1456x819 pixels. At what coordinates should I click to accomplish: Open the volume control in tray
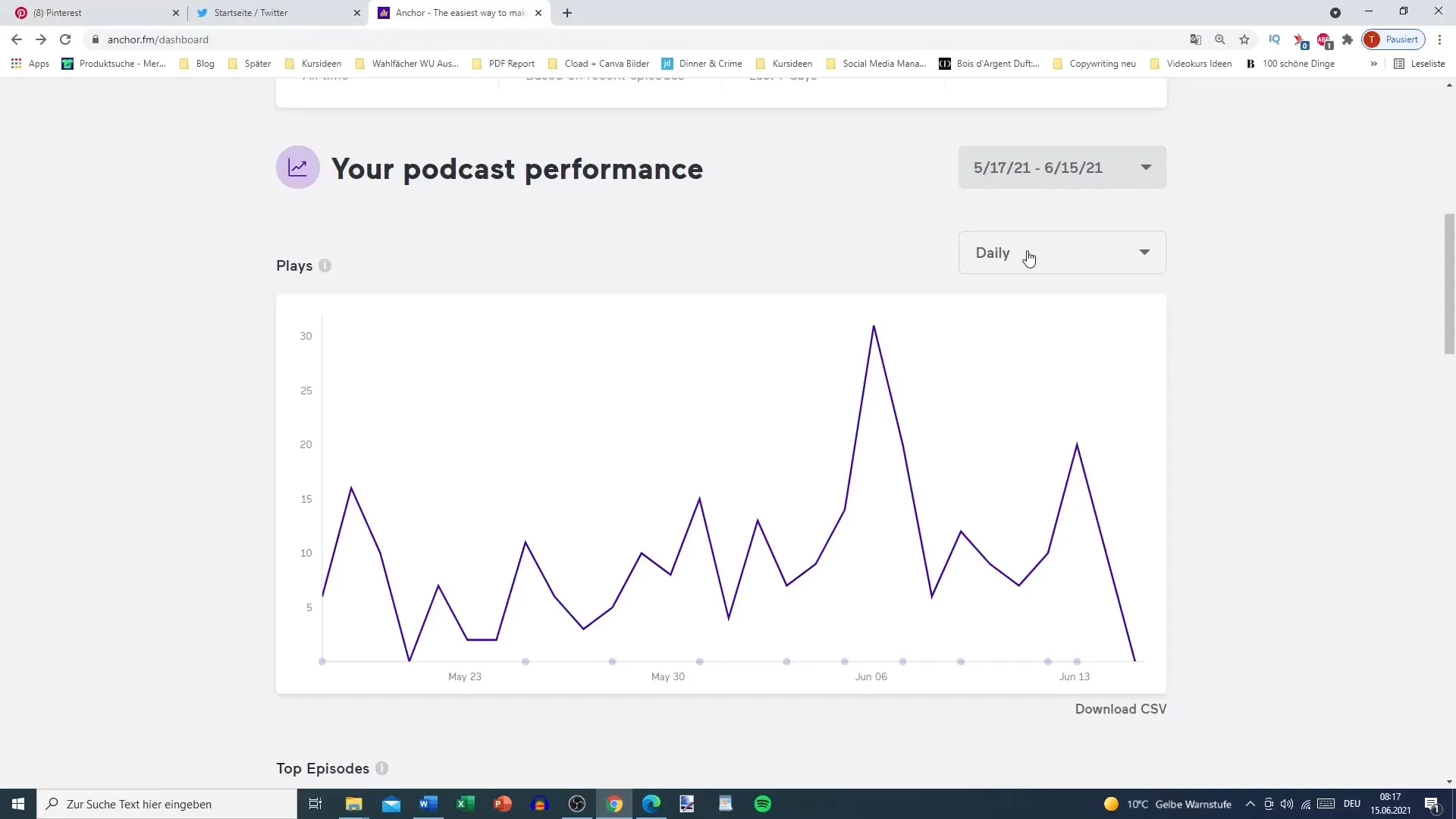coord(1287,804)
